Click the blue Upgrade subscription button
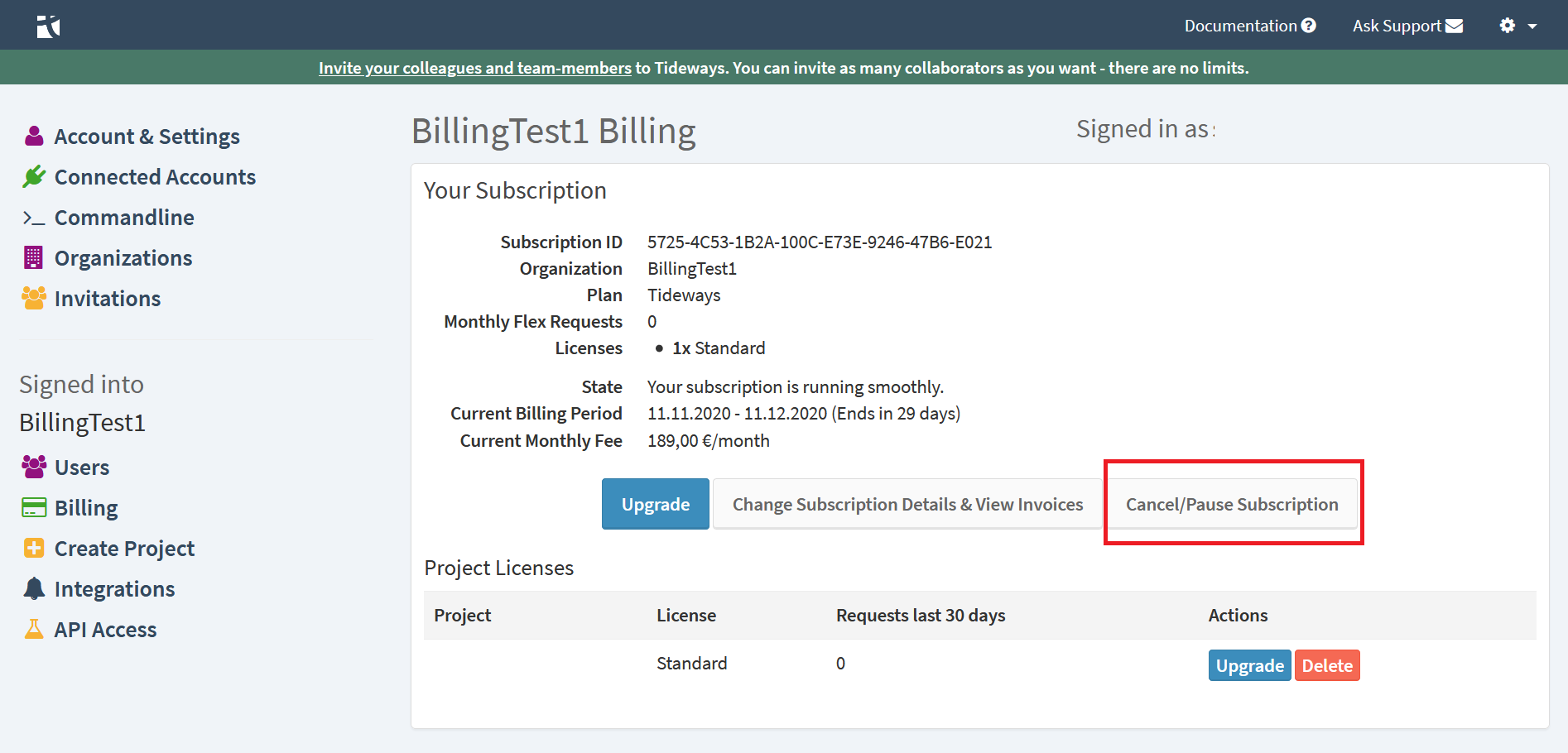Screen dimensions: 1568x753 [656, 504]
